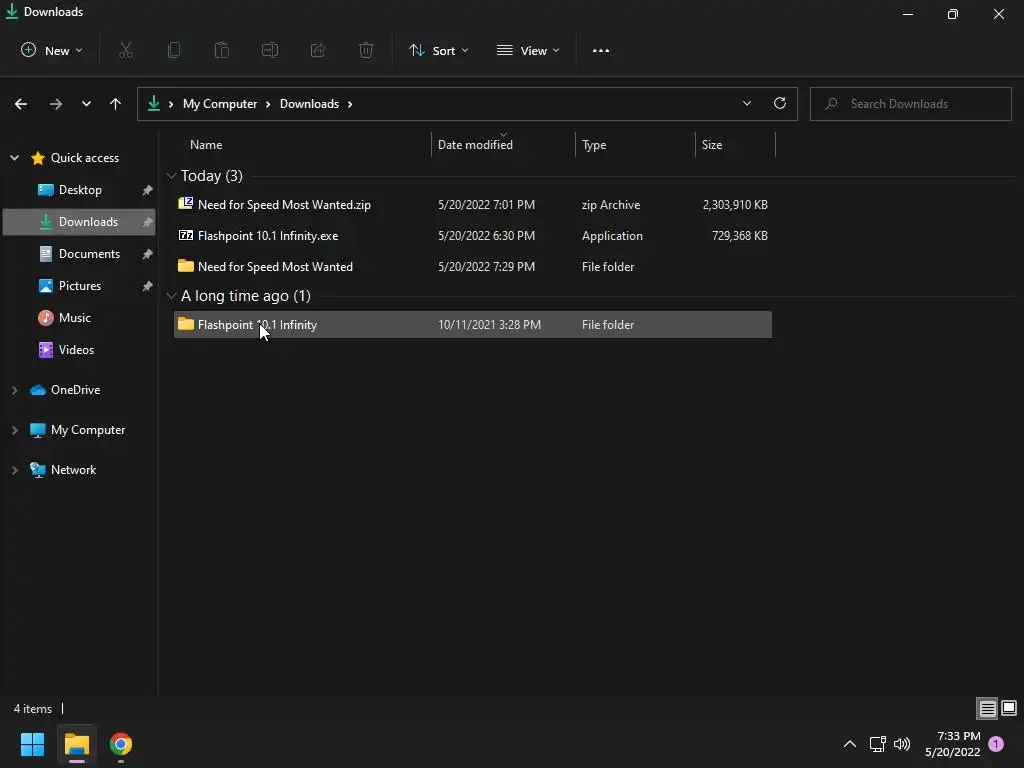Click File Explorer on the taskbar

[x=76, y=744]
